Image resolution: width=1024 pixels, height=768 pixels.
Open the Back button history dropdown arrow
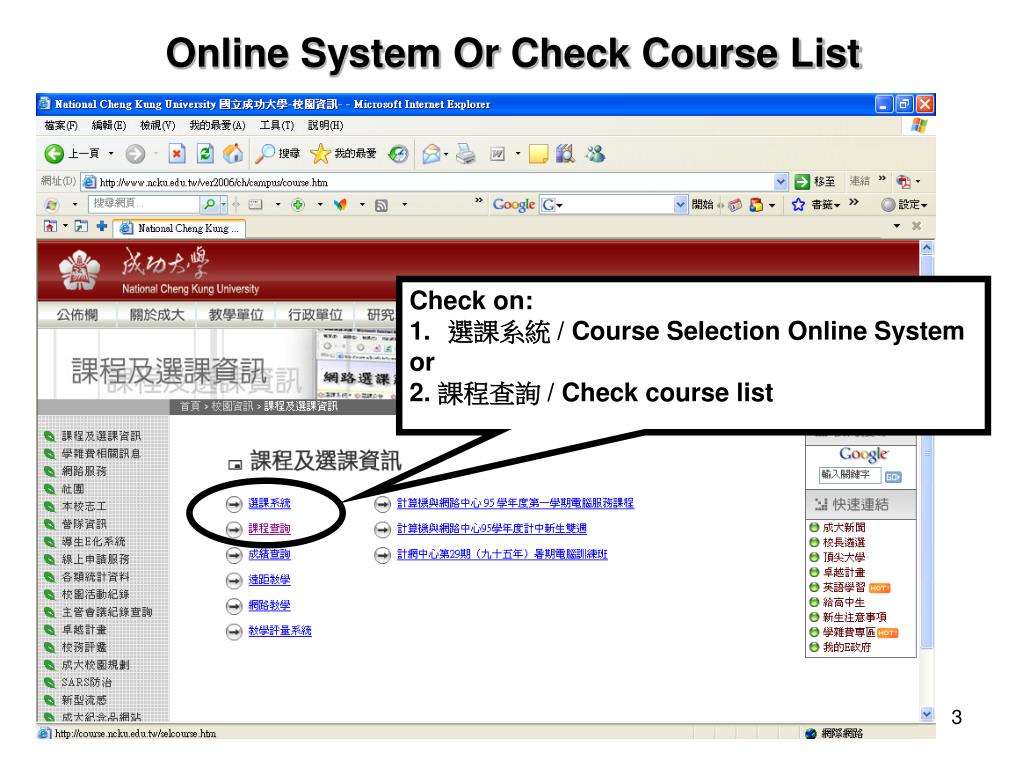111,153
